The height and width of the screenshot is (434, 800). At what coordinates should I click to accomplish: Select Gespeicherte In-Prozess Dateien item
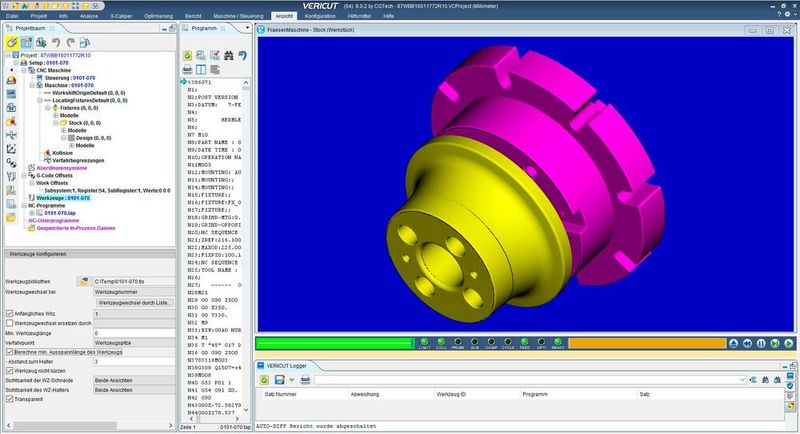click(76, 228)
